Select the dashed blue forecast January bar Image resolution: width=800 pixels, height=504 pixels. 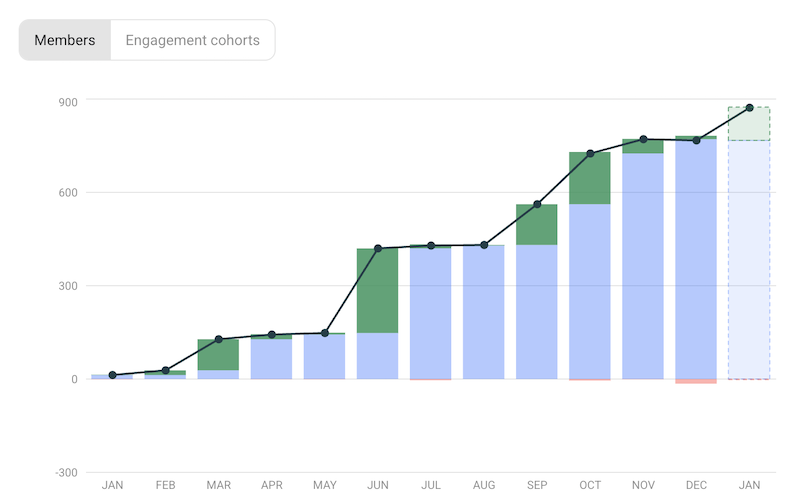749,260
